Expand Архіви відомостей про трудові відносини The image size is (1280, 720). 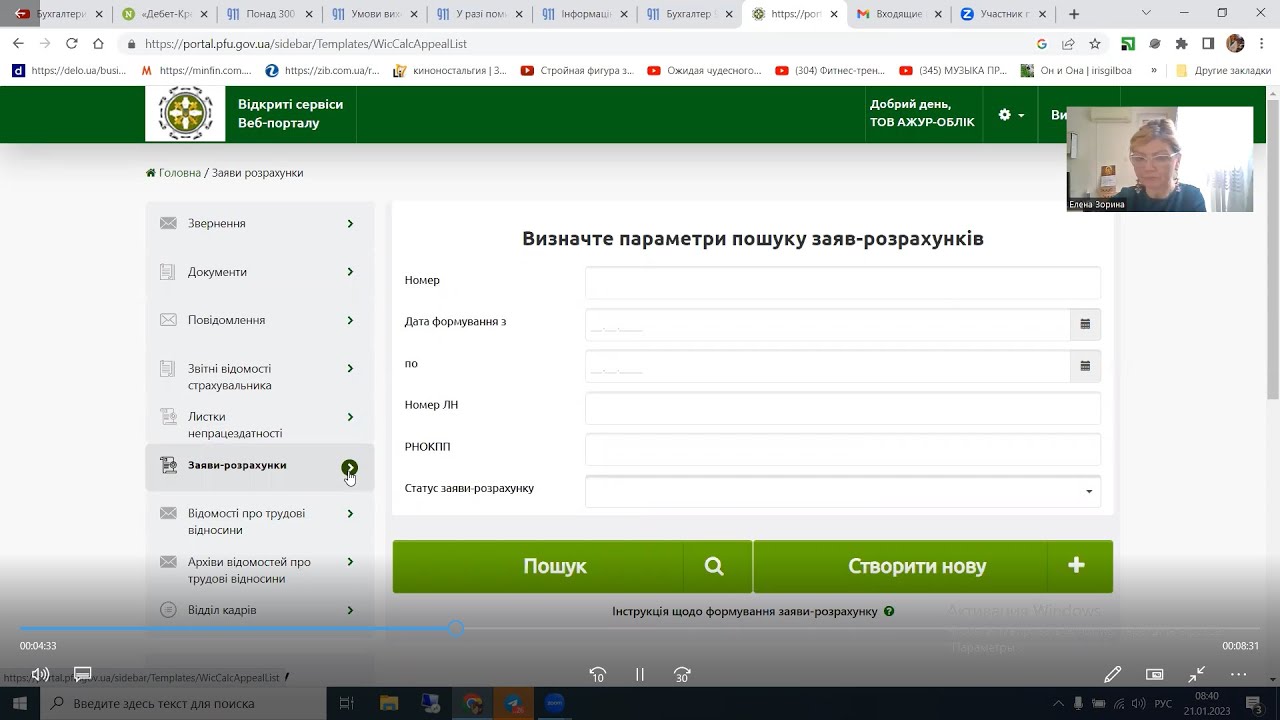[x=350, y=562]
